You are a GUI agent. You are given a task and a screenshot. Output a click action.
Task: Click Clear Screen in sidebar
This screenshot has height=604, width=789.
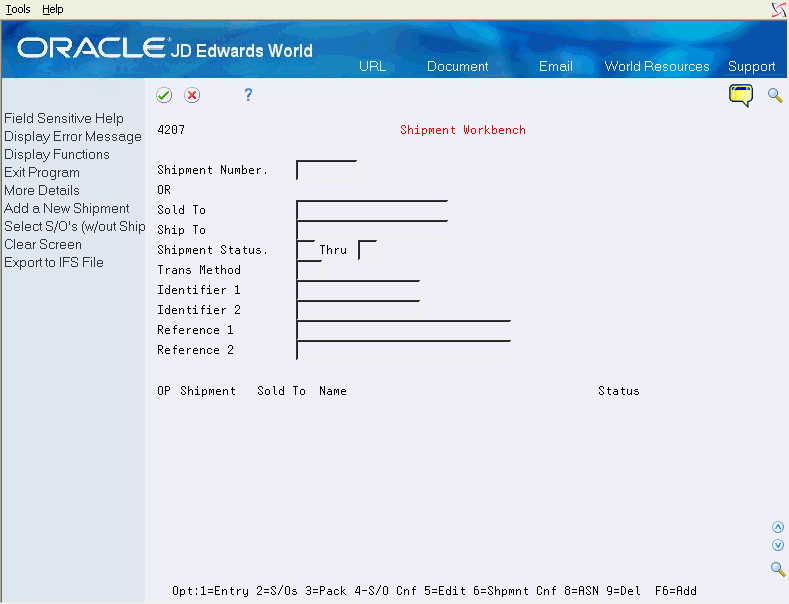click(43, 245)
